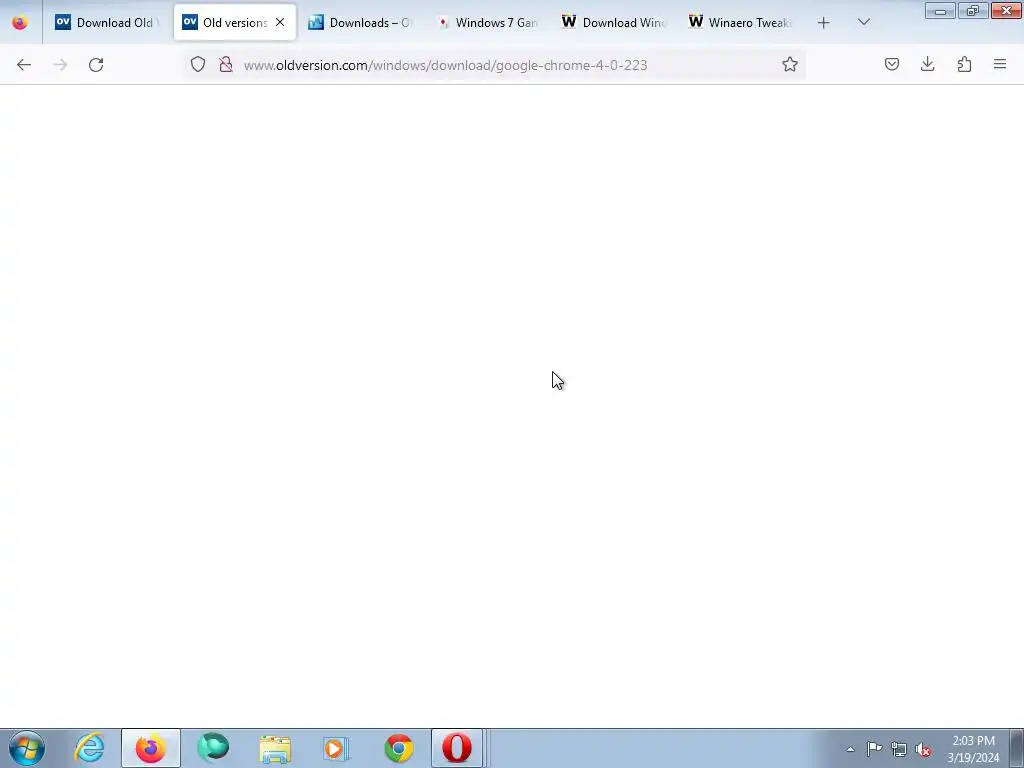Switch to the Winaero Tweaker tab
This screenshot has width=1024, height=768.
pos(740,22)
